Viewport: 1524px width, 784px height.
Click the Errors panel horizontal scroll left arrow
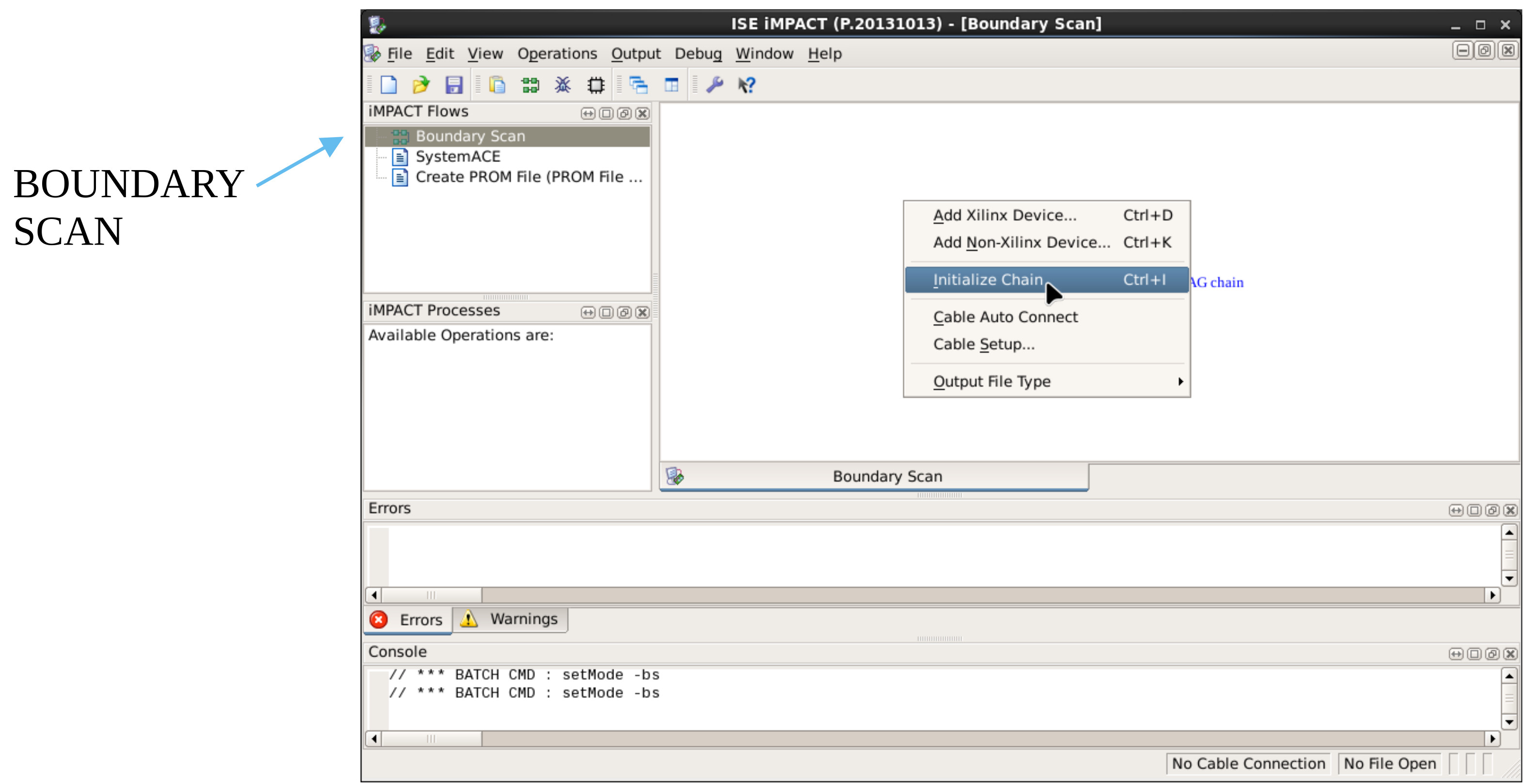374,595
